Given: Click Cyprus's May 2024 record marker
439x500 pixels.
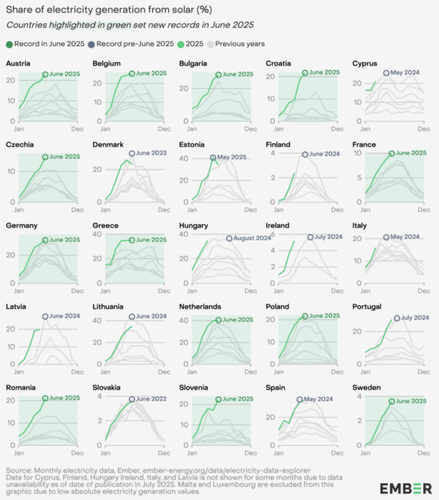Looking at the screenshot, I should click(x=386, y=73).
